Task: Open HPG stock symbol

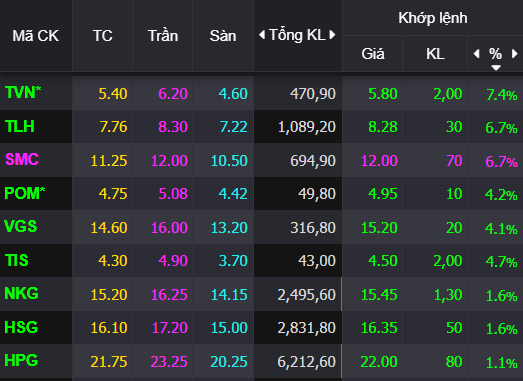Action: 21,361
